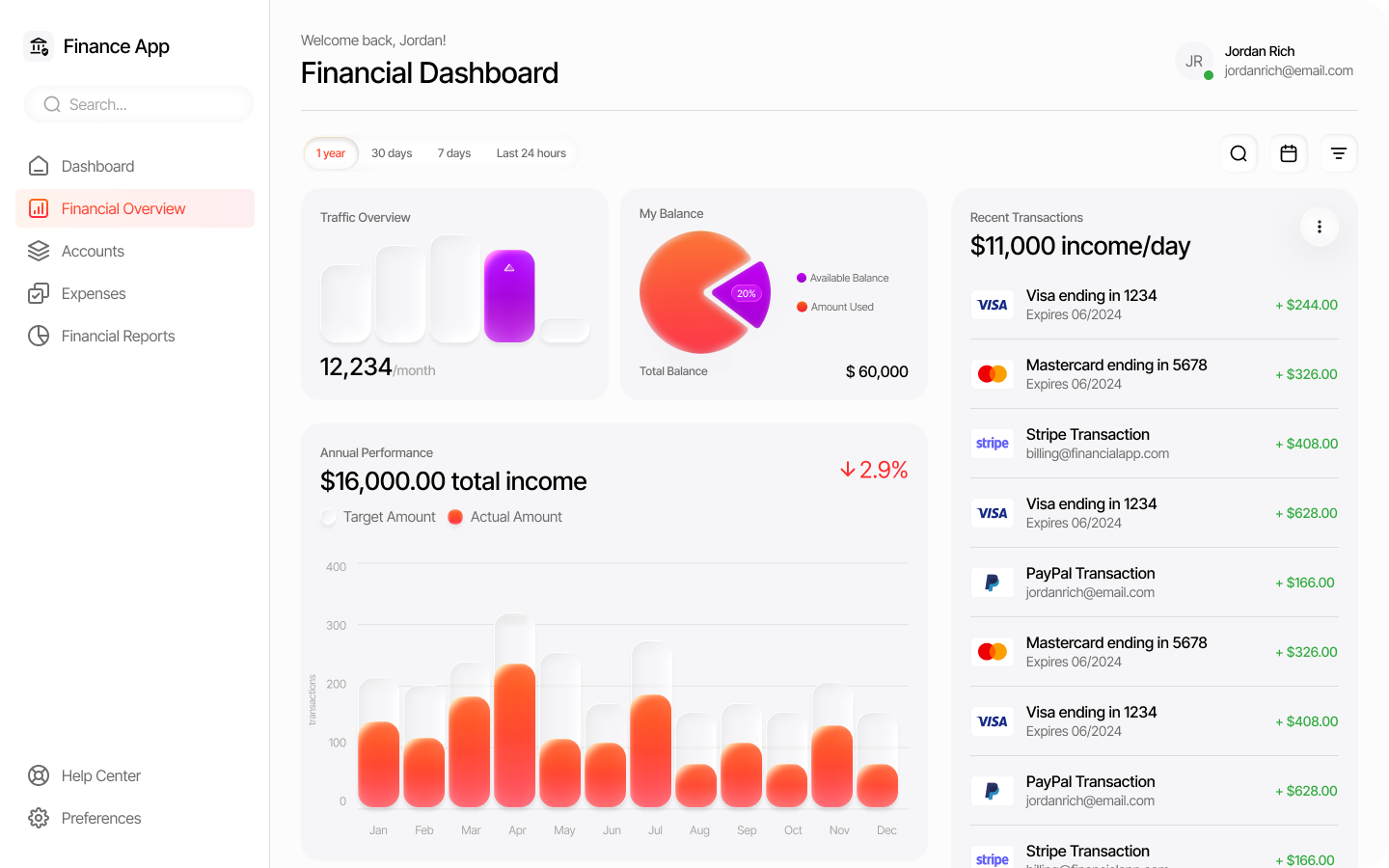Toggle Actual Amount legend item
Screen dimensions: 1389x868
point(505,517)
